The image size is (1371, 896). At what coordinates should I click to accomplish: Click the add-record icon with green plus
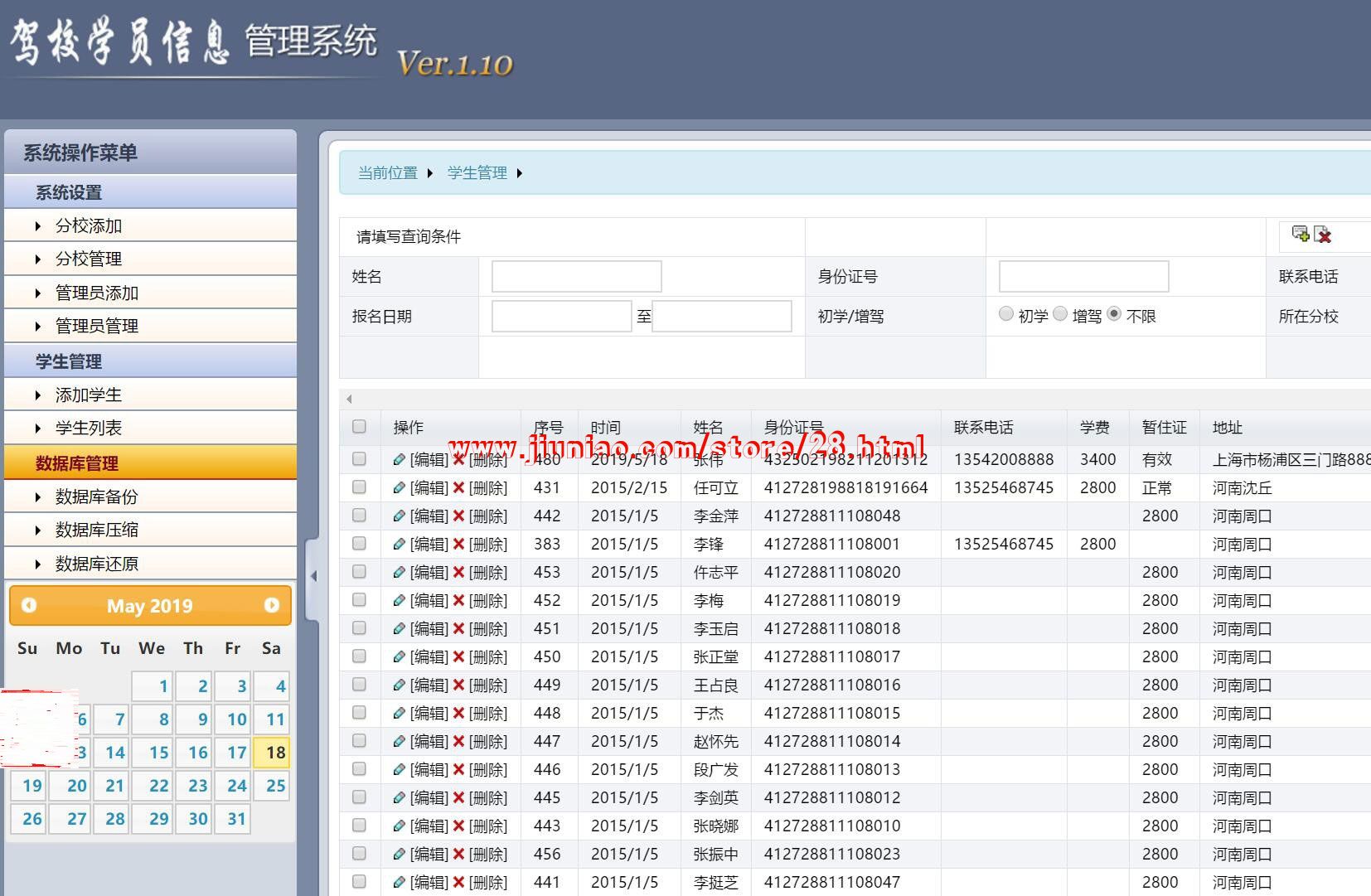pyautogui.click(x=1301, y=235)
